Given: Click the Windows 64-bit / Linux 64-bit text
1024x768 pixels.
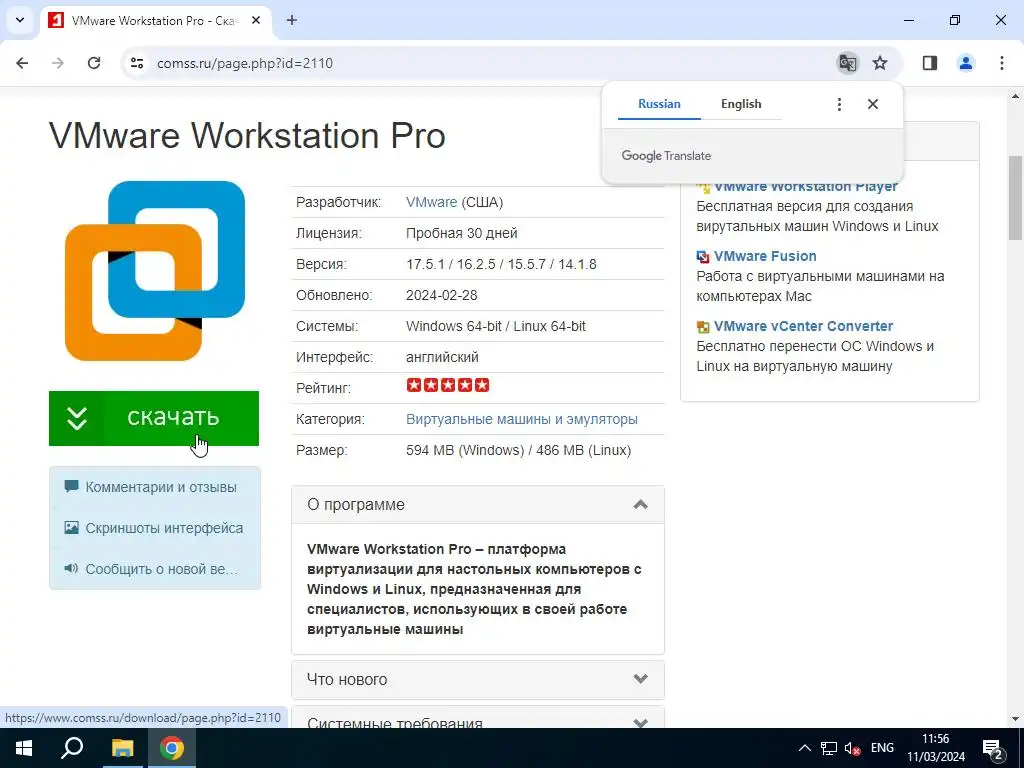Looking at the screenshot, I should pyautogui.click(x=496, y=326).
